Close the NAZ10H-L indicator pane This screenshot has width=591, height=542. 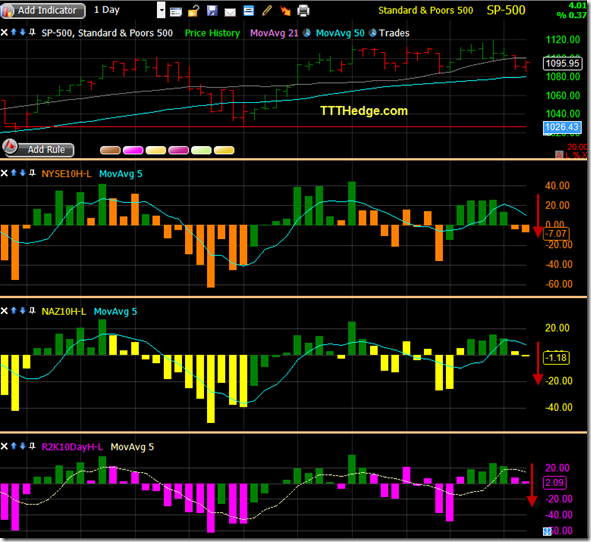click(x=4, y=311)
